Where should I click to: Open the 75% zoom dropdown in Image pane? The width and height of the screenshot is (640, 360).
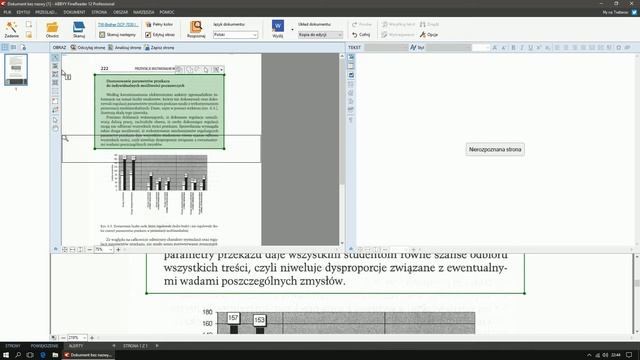[x=104, y=249]
